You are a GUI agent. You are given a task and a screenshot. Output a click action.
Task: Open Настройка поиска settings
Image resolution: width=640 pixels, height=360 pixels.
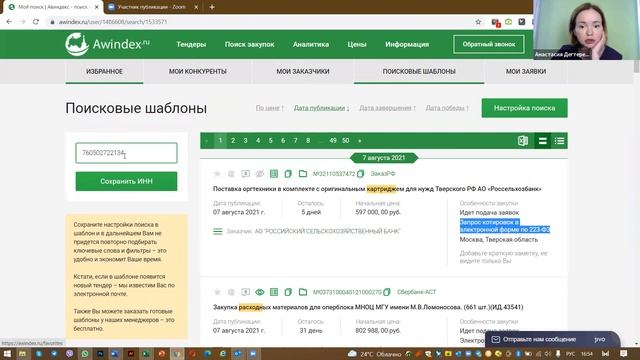coord(524,108)
